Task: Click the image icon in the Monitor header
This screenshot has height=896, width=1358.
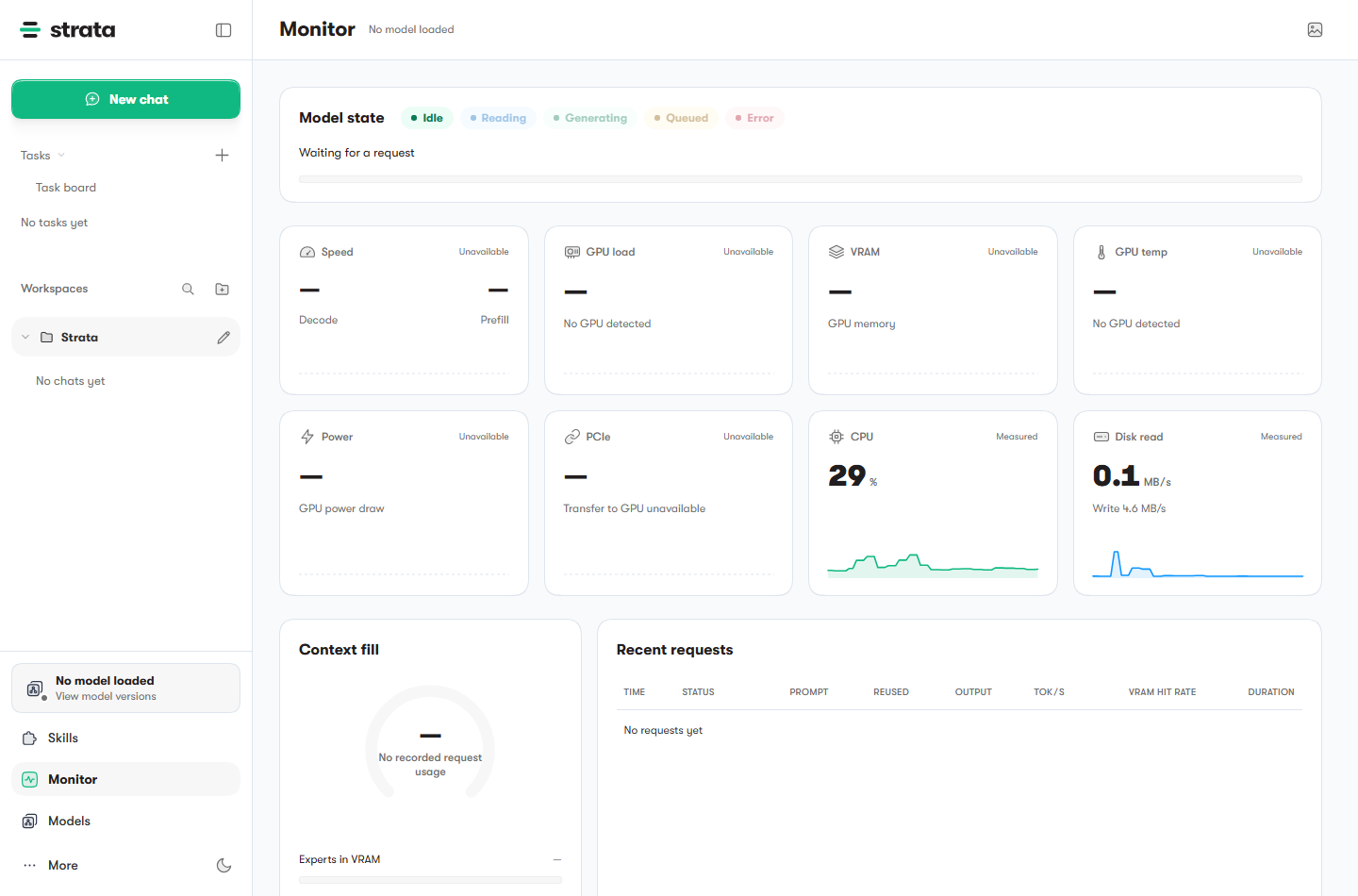Action: 1315,30
